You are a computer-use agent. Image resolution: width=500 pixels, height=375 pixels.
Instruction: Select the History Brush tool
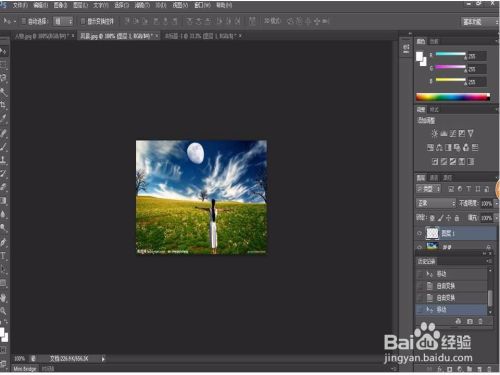pyautogui.click(x=3, y=173)
